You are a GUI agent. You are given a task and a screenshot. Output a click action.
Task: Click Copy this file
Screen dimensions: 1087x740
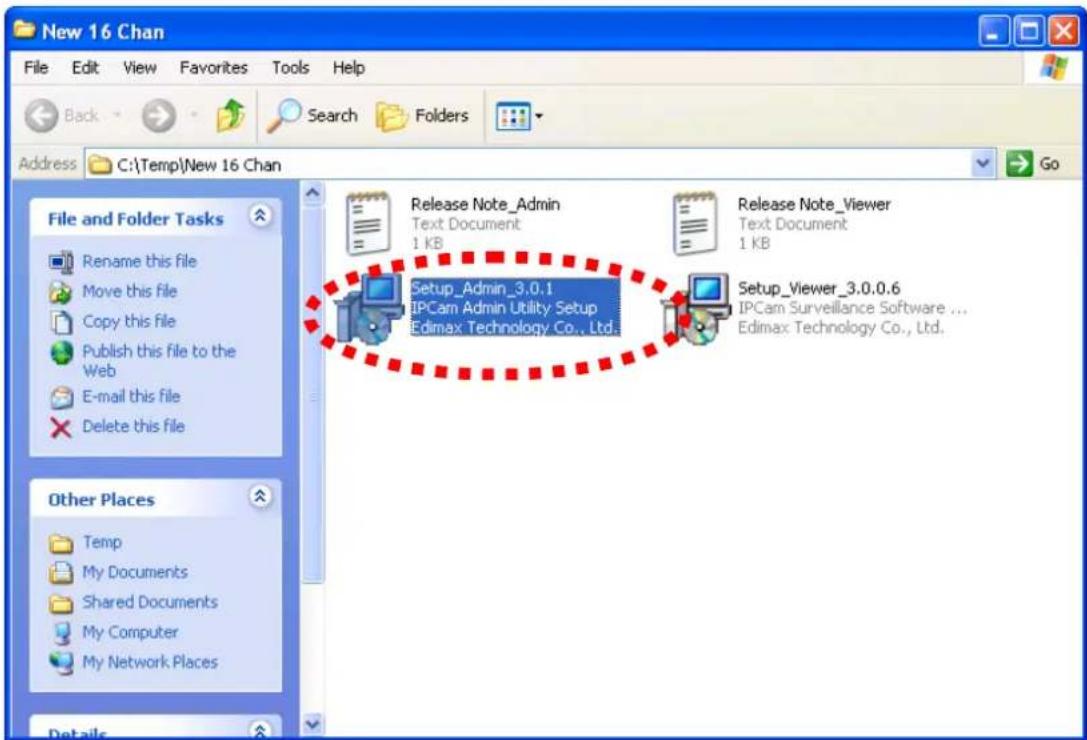(129, 321)
